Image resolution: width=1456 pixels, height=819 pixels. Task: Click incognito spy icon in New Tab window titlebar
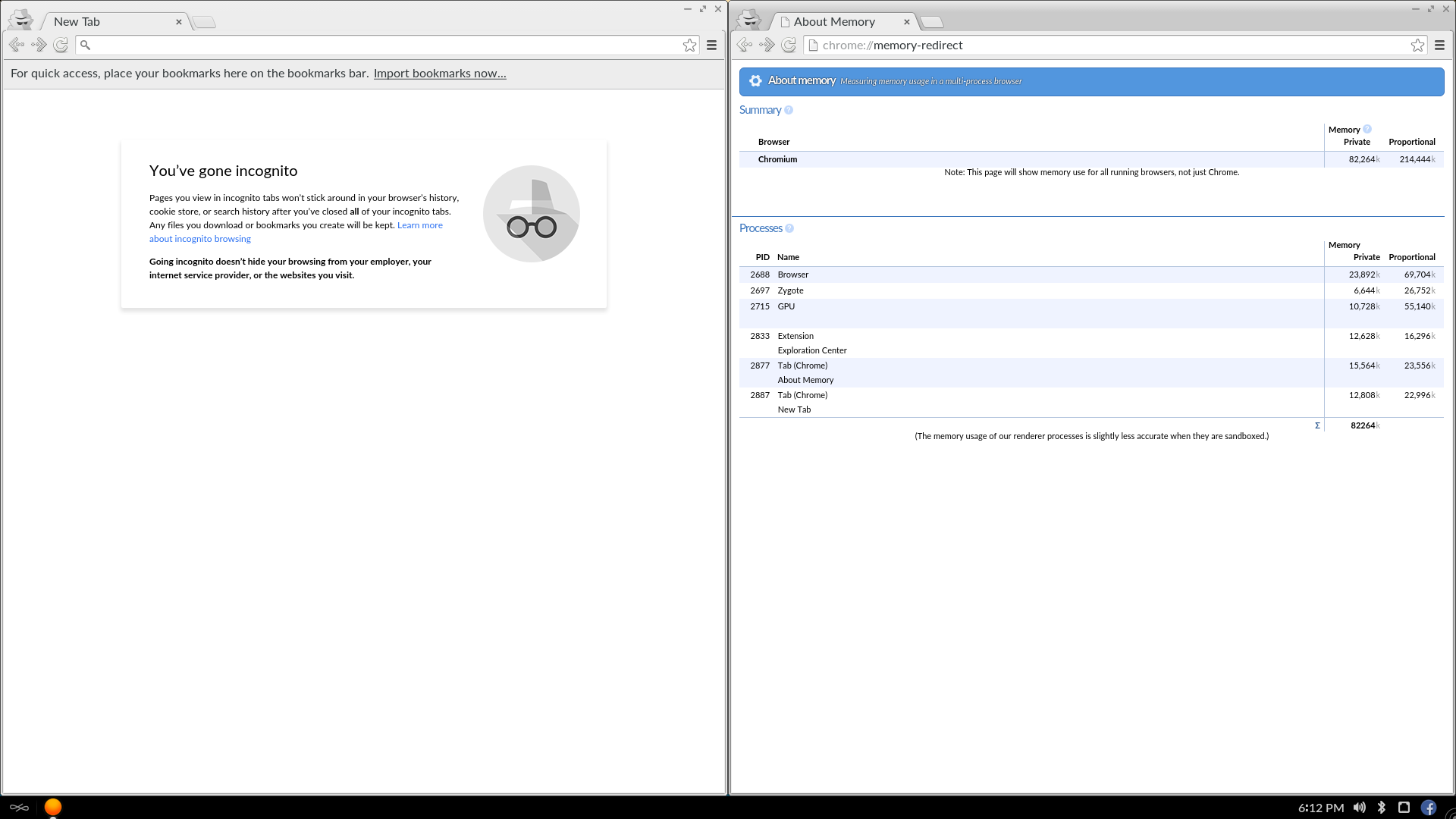tap(21, 19)
